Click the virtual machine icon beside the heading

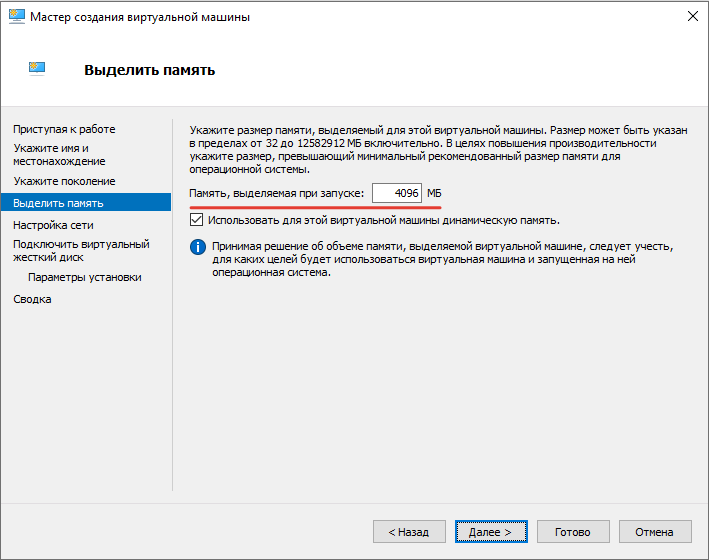tap(37, 68)
